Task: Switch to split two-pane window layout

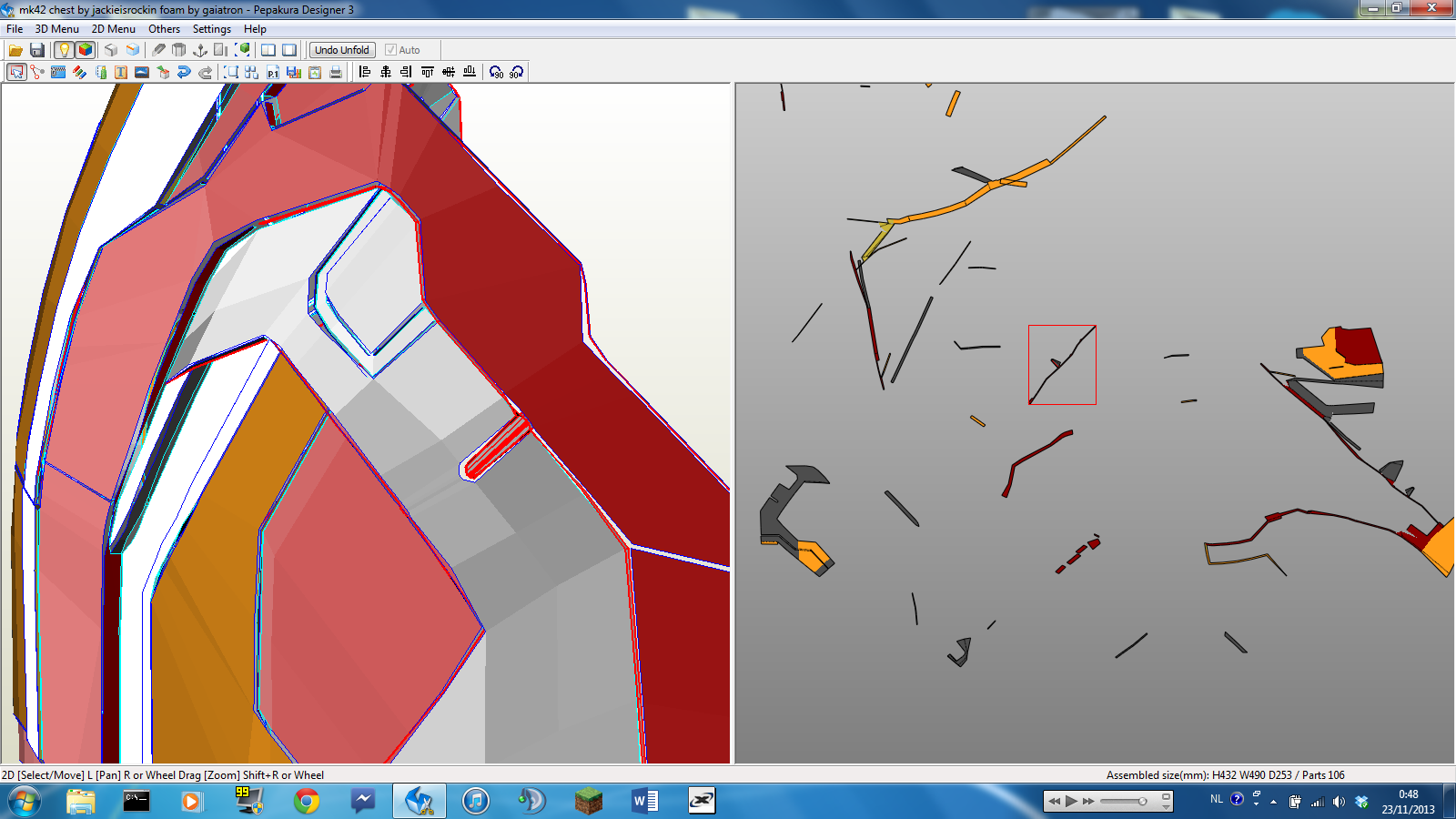Action: click(268, 50)
